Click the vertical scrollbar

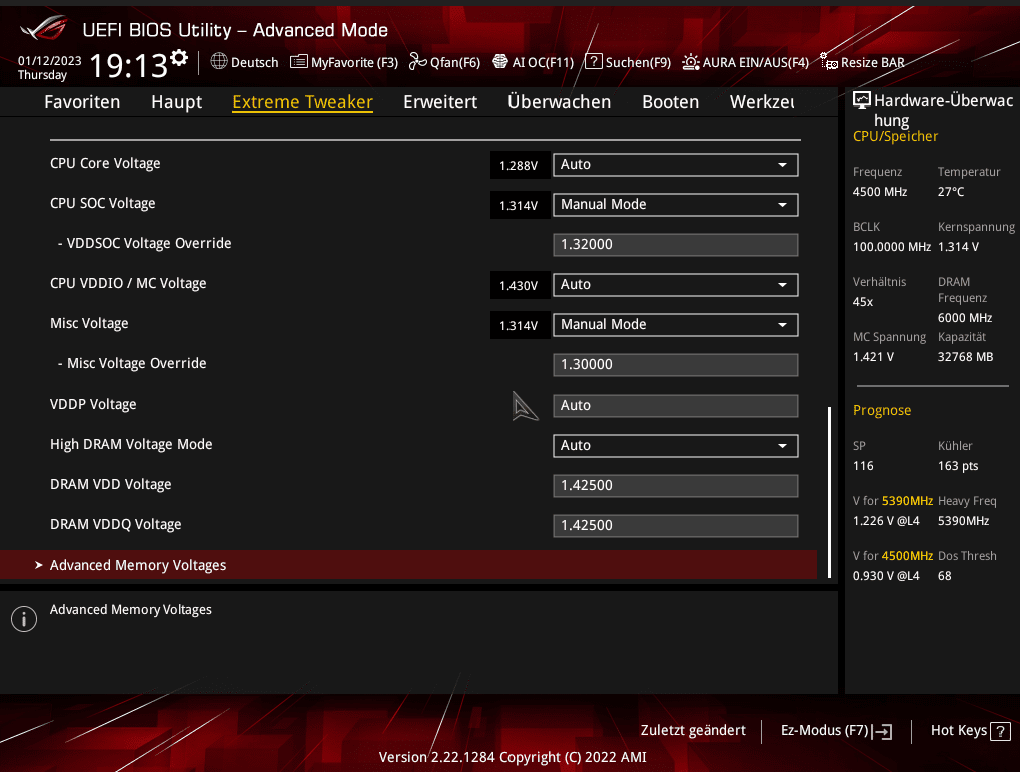(x=829, y=492)
